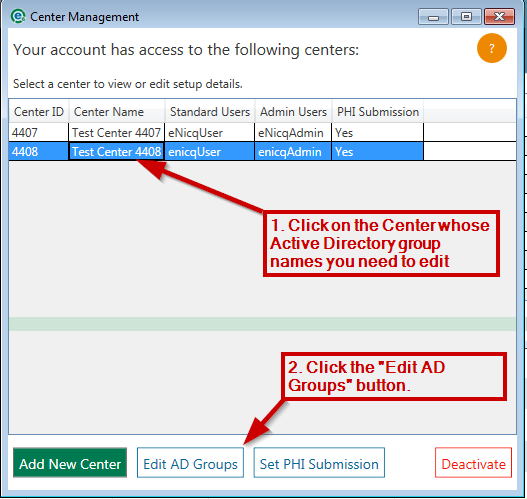Image resolution: width=527 pixels, height=499 pixels.
Task: Sort by the Center ID column header
Action: pyautogui.click(x=39, y=112)
